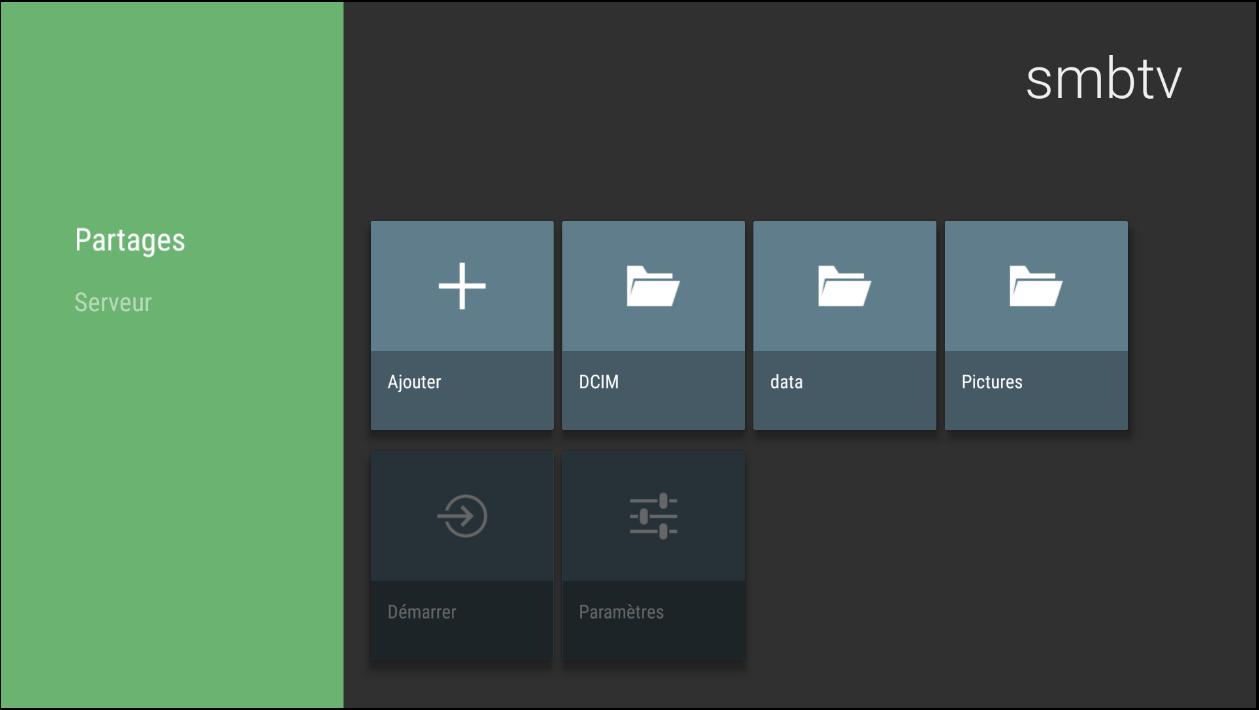Select the data share name label
The height and width of the screenshot is (710, 1259).
click(x=786, y=382)
